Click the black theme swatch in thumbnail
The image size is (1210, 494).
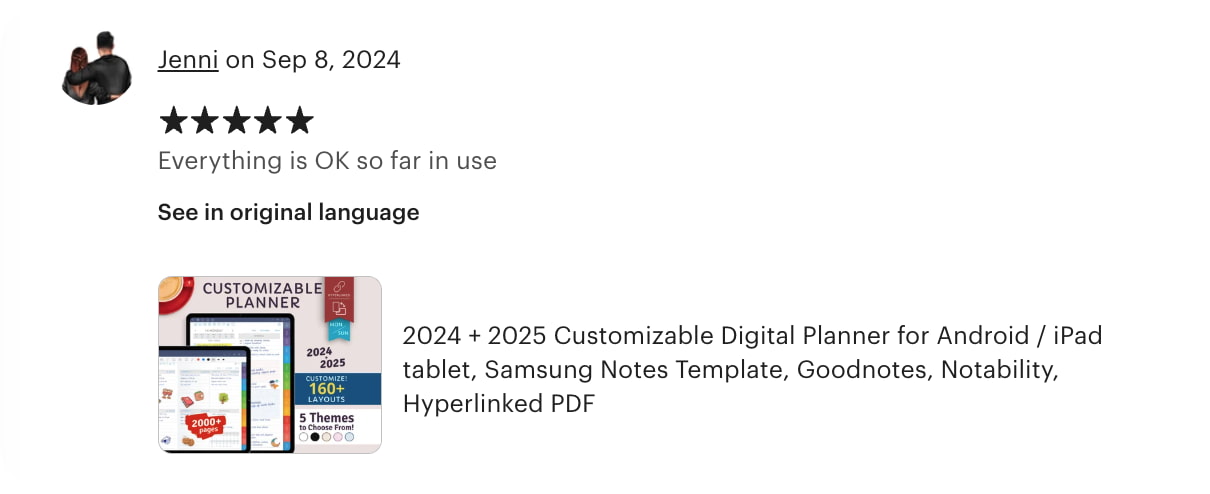click(315, 437)
